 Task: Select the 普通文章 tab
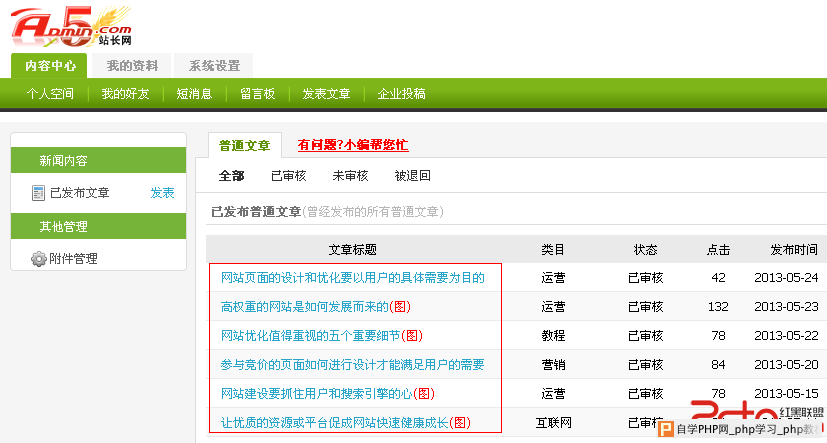coord(245,146)
